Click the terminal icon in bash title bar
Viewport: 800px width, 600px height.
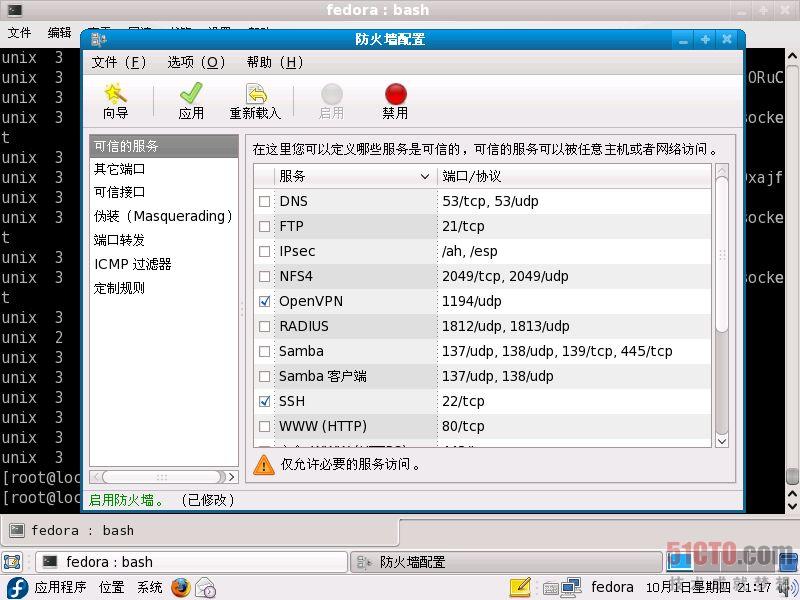click(x=15, y=10)
